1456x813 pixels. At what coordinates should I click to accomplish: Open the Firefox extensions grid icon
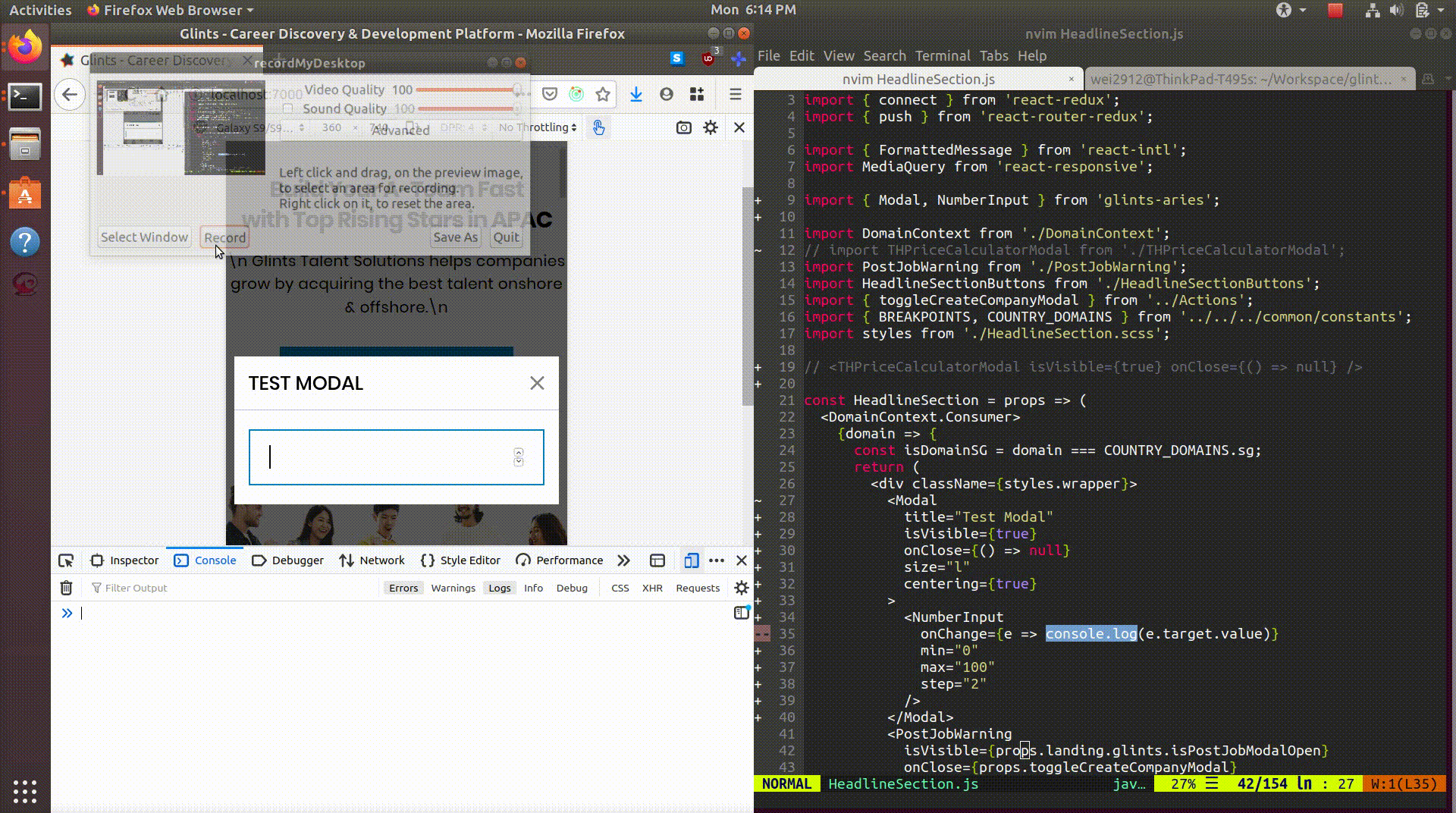point(697,94)
